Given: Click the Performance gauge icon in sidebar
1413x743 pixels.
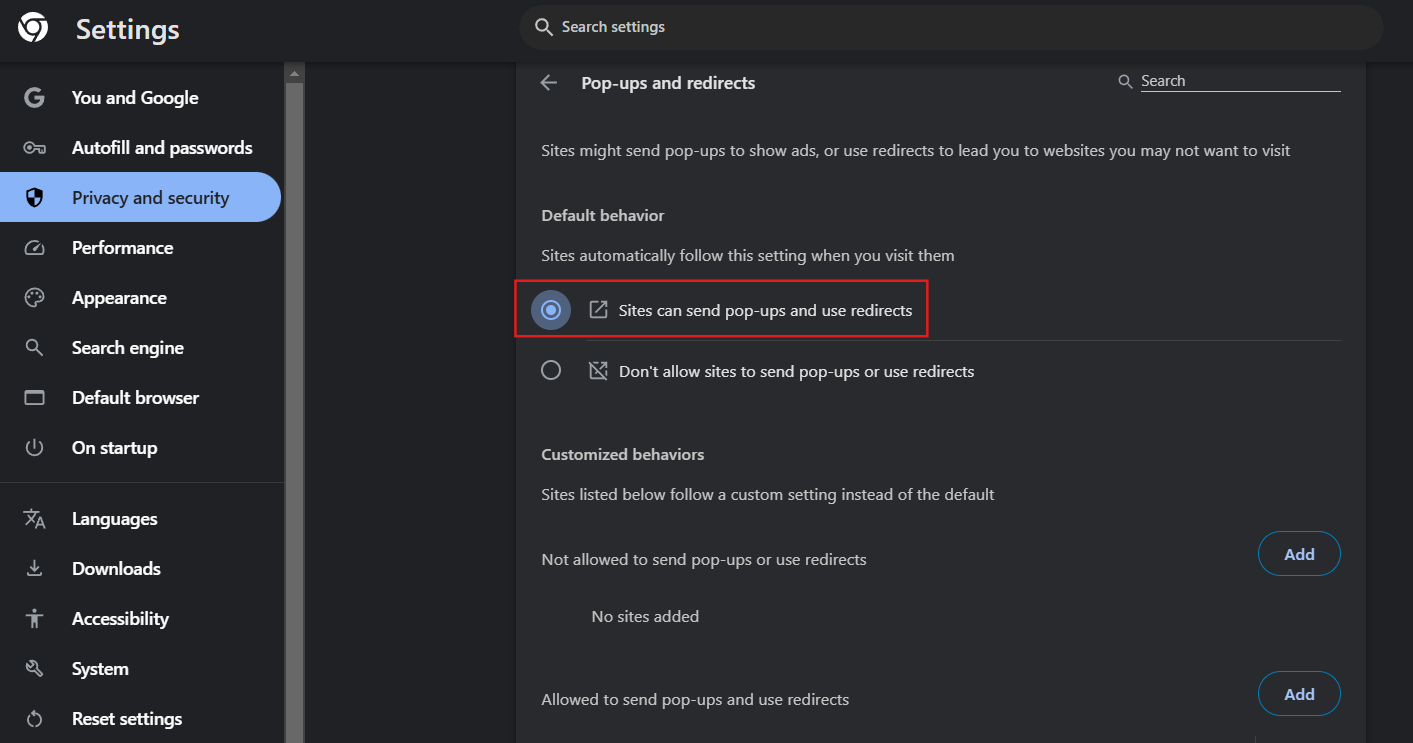Looking at the screenshot, I should (x=35, y=248).
